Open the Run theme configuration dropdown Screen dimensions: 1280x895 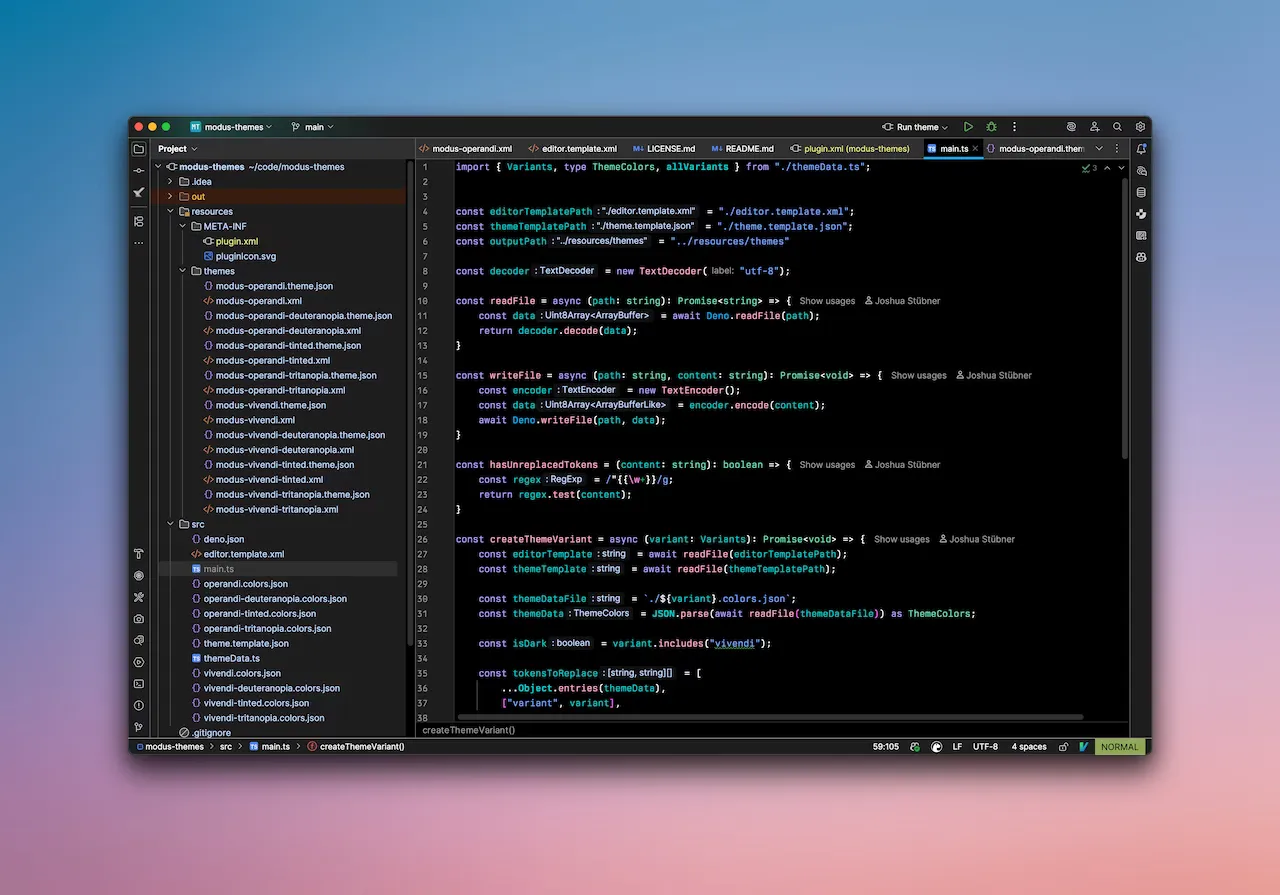(915, 126)
